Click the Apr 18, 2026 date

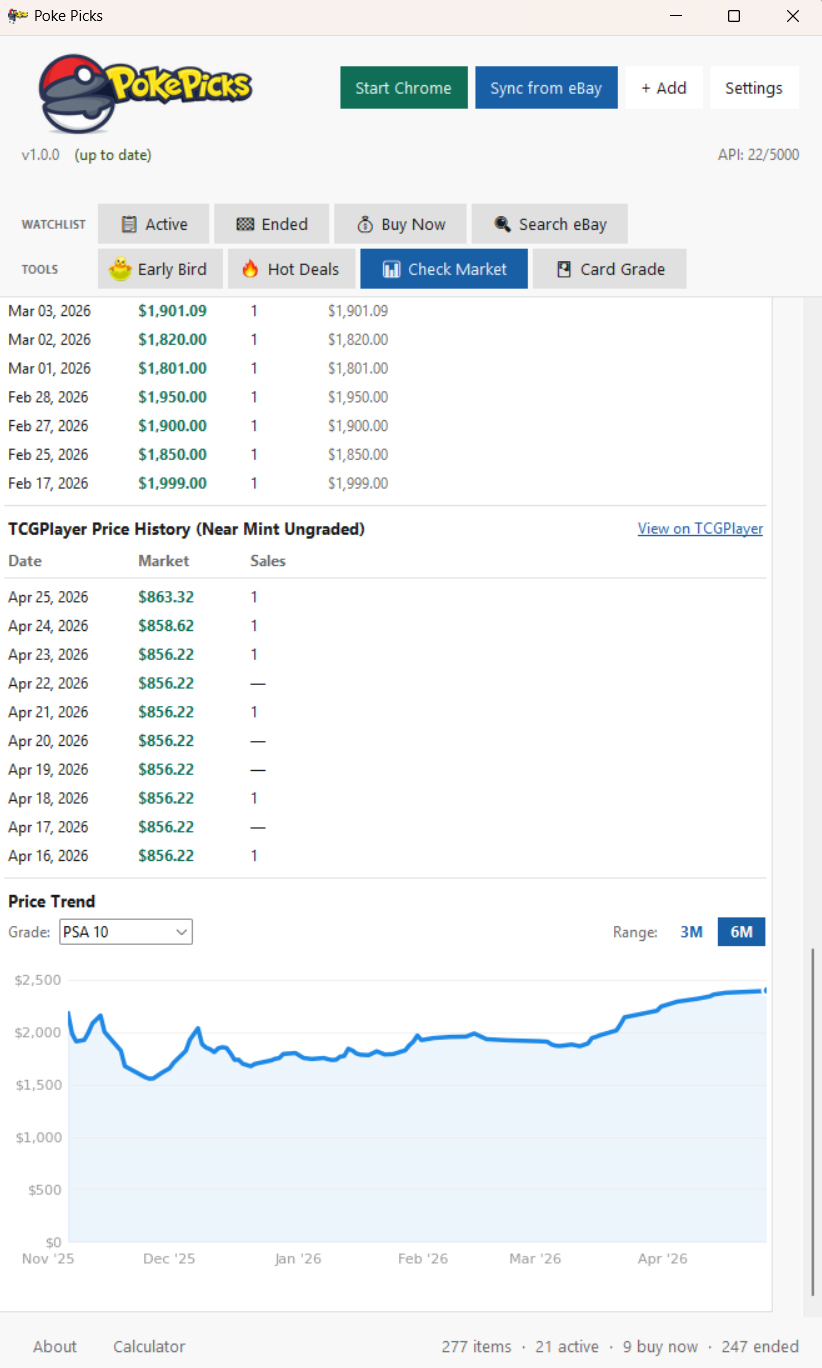pos(48,798)
